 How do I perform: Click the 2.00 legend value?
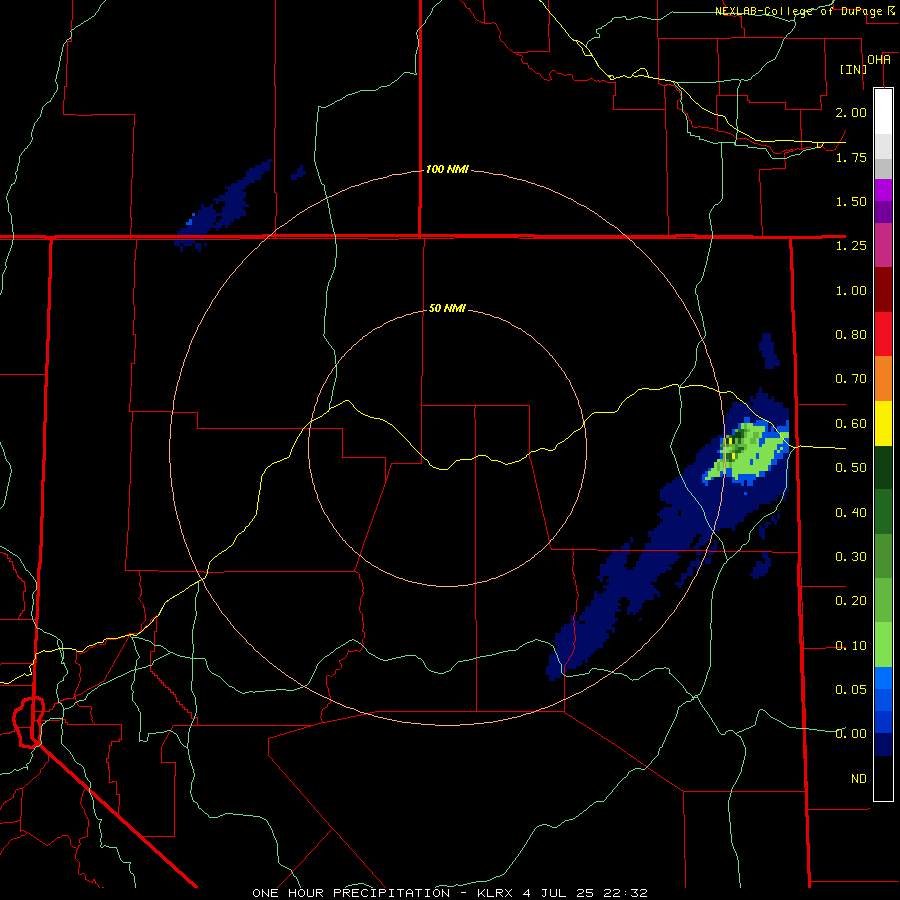click(851, 112)
